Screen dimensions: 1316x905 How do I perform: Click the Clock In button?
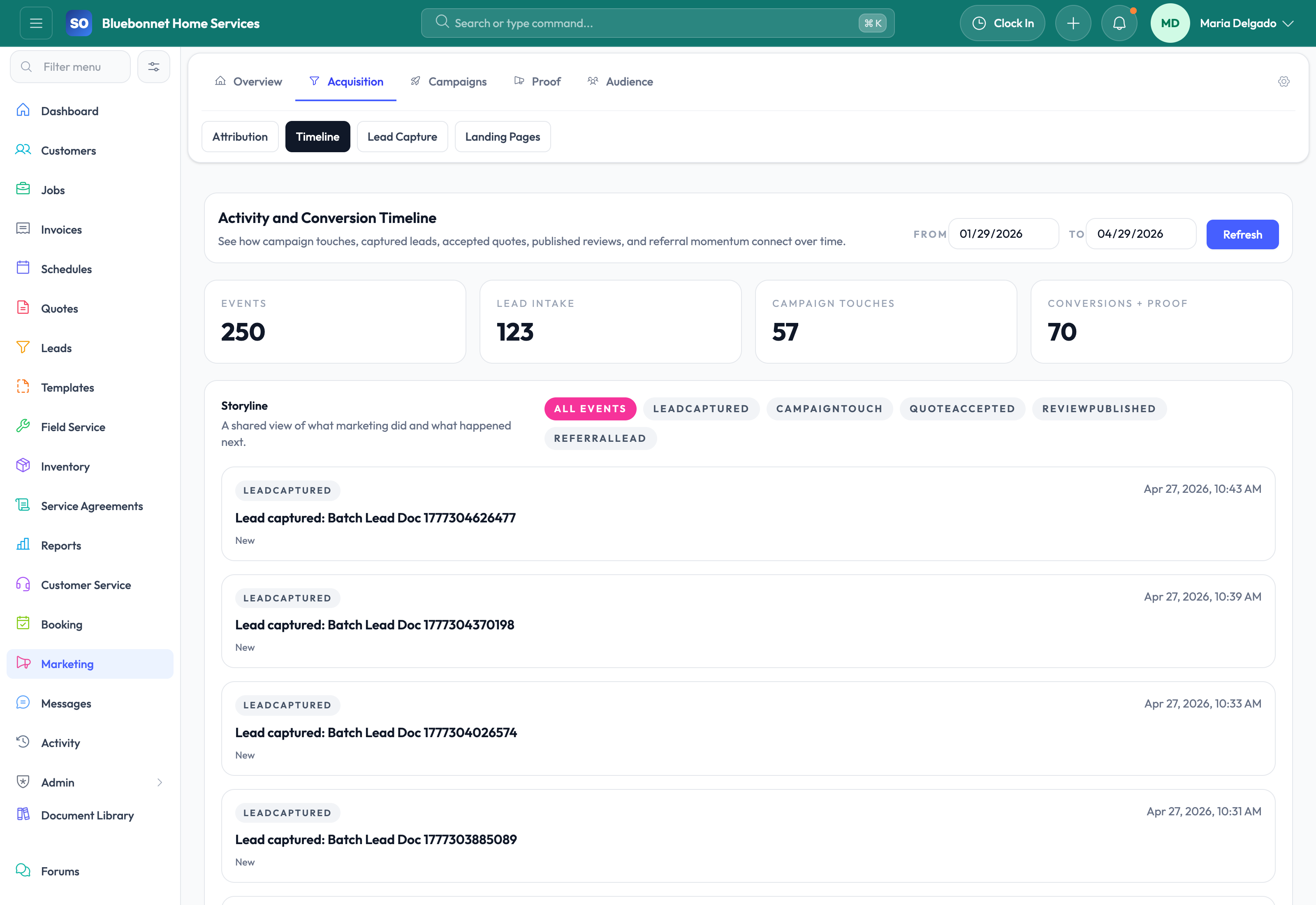(1003, 23)
